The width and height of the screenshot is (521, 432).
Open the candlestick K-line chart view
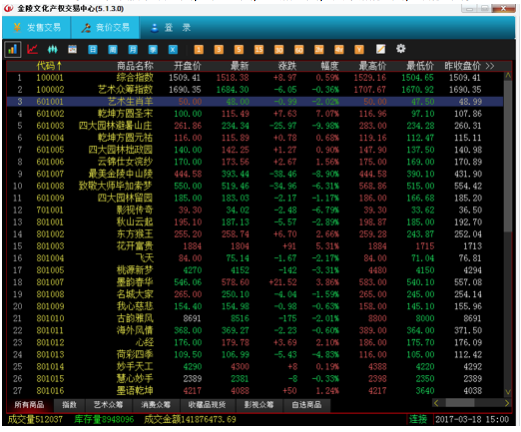point(52,49)
